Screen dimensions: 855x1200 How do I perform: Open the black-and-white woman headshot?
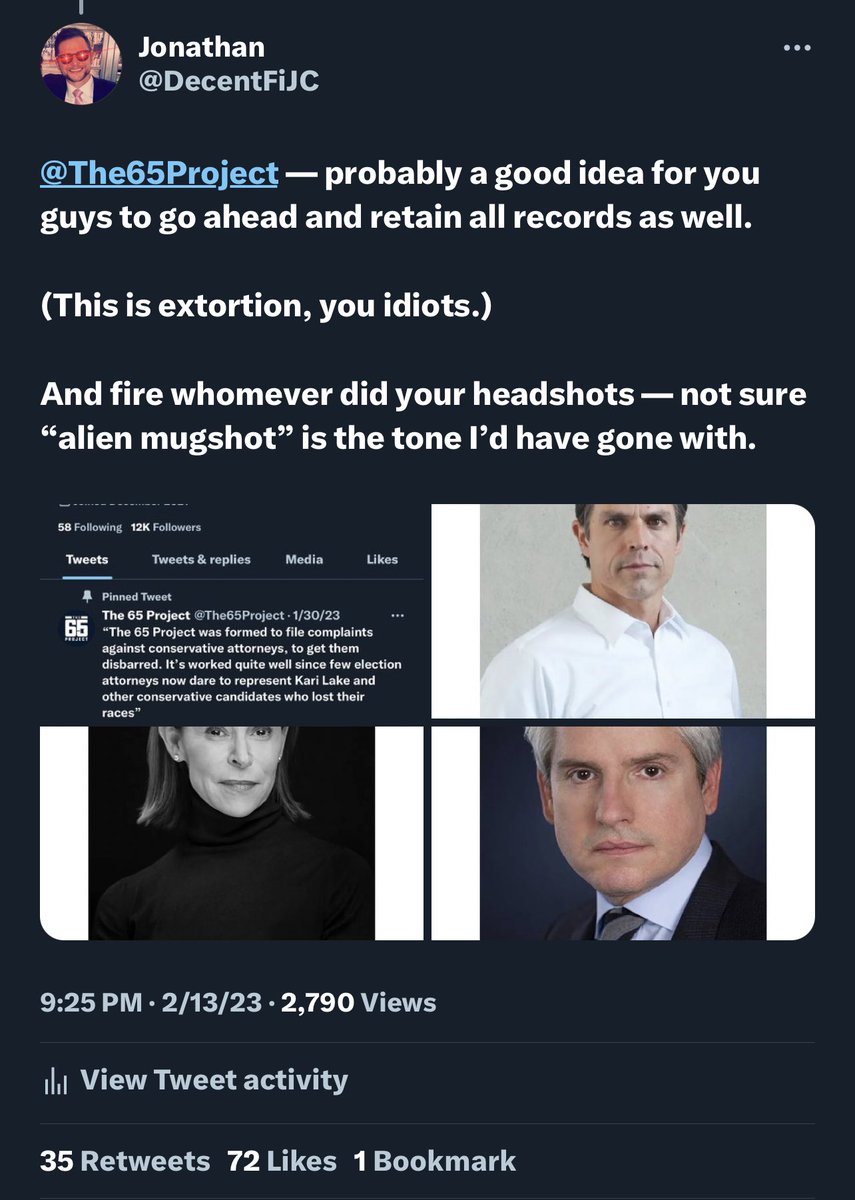tap(232, 833)
